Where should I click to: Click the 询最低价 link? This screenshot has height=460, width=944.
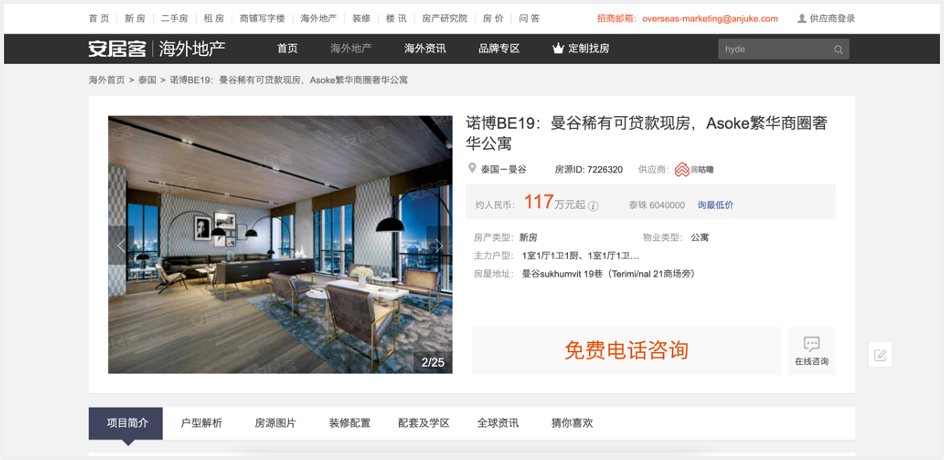tap(715, 205)
